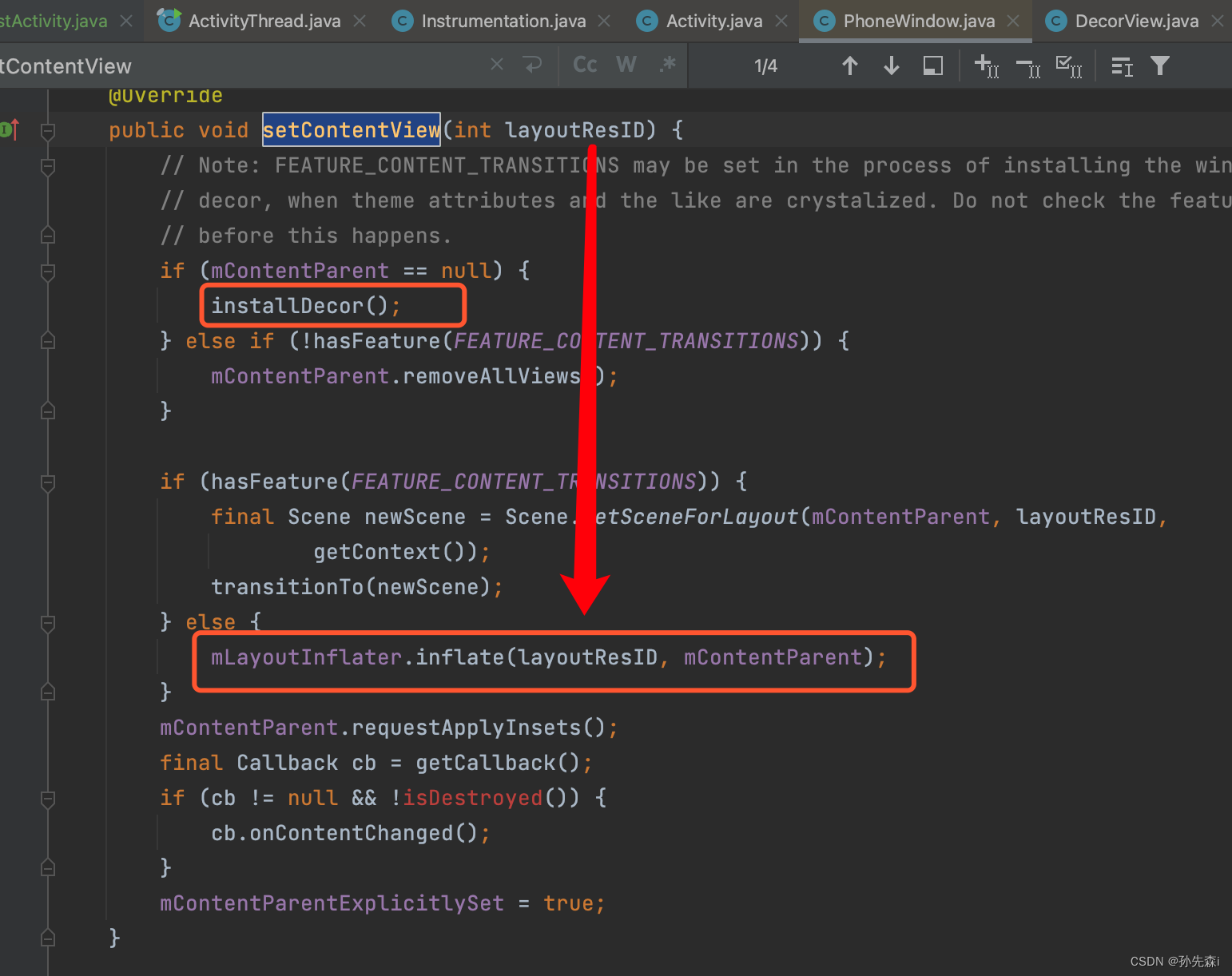This screenshot has height=976, width=1232.
Task: Go to next occurrence arrow
Action: (x=892, y=65)
